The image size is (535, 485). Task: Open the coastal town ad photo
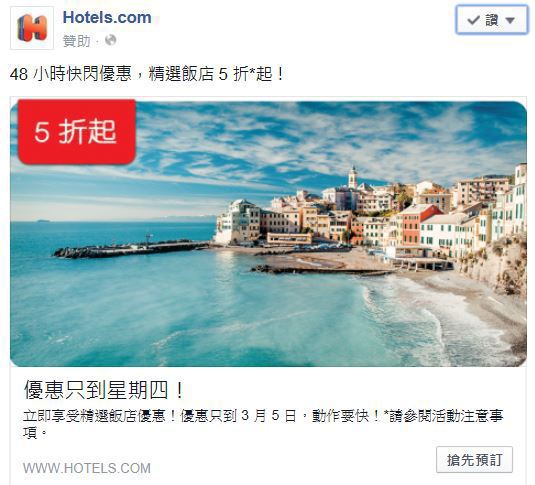coord(268,234)
